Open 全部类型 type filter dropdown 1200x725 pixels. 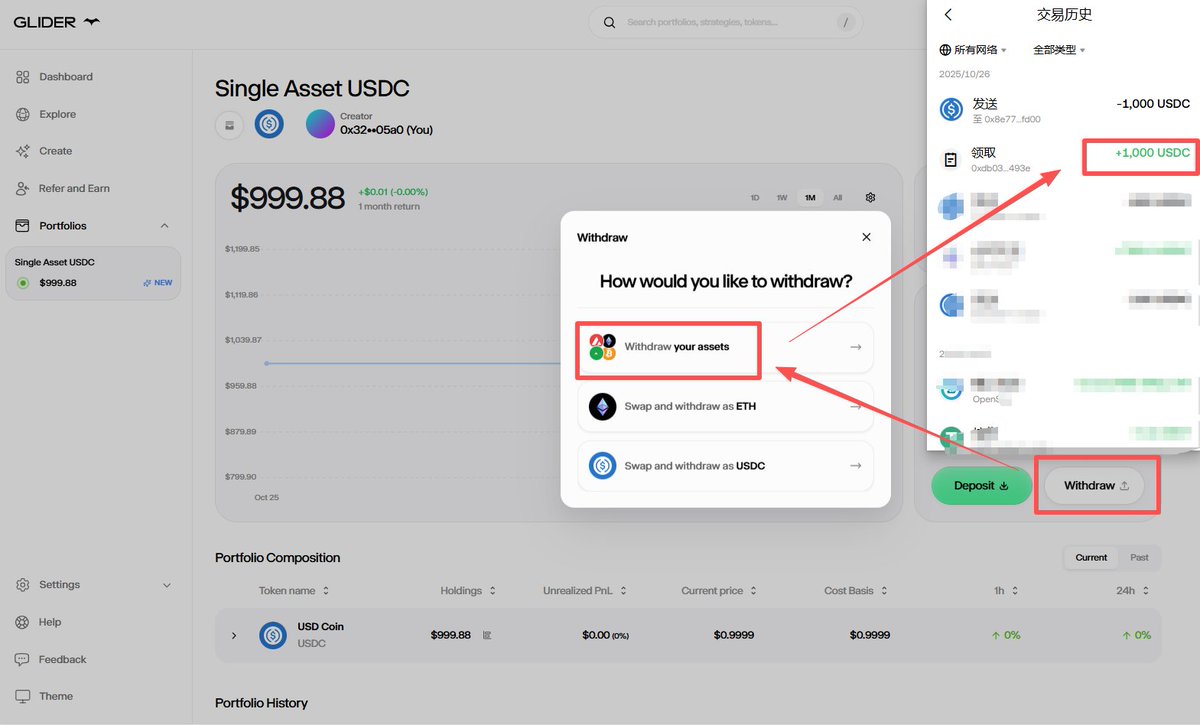pyautogui.click(x=1059, y=49)
